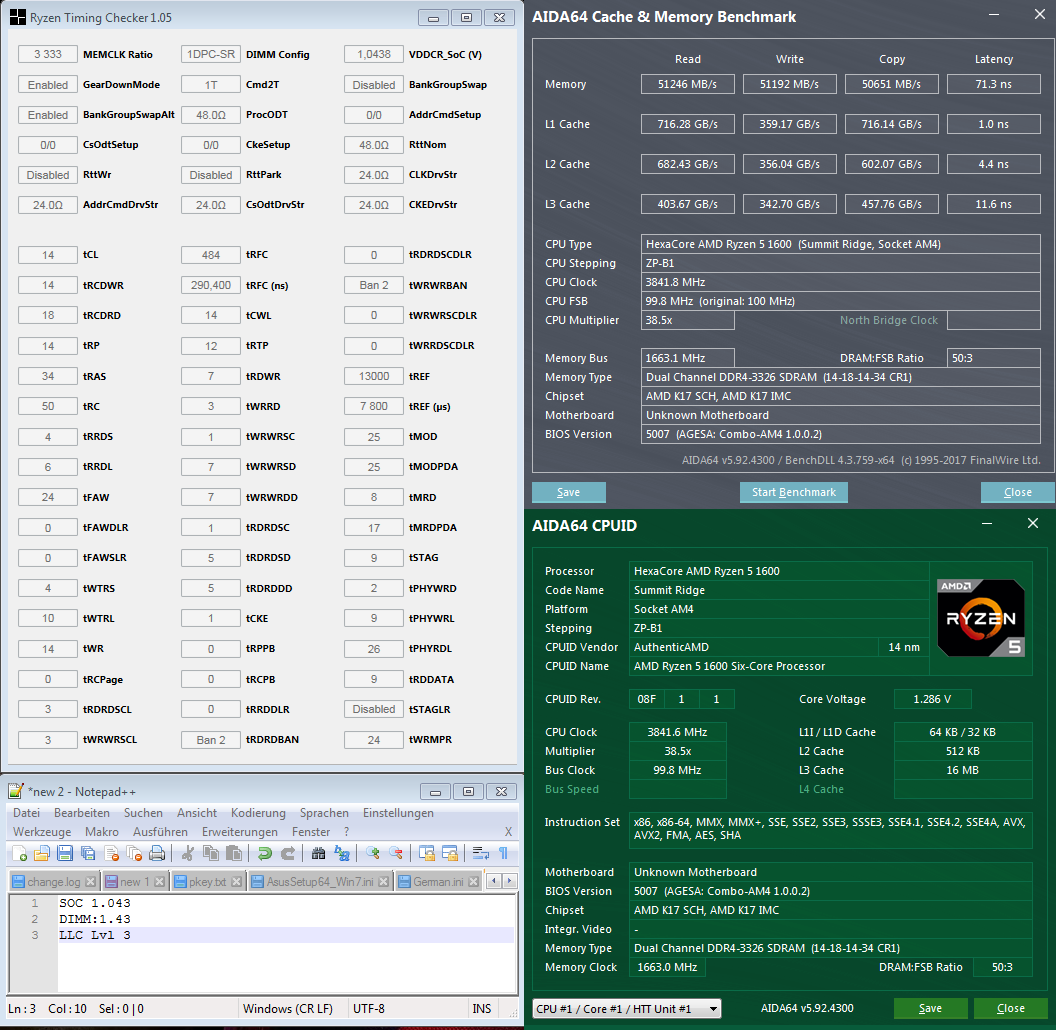The image size is (1056, 1030).
Task: Click the Cut scissors icon in Notepad++
Action: point(188,854)
